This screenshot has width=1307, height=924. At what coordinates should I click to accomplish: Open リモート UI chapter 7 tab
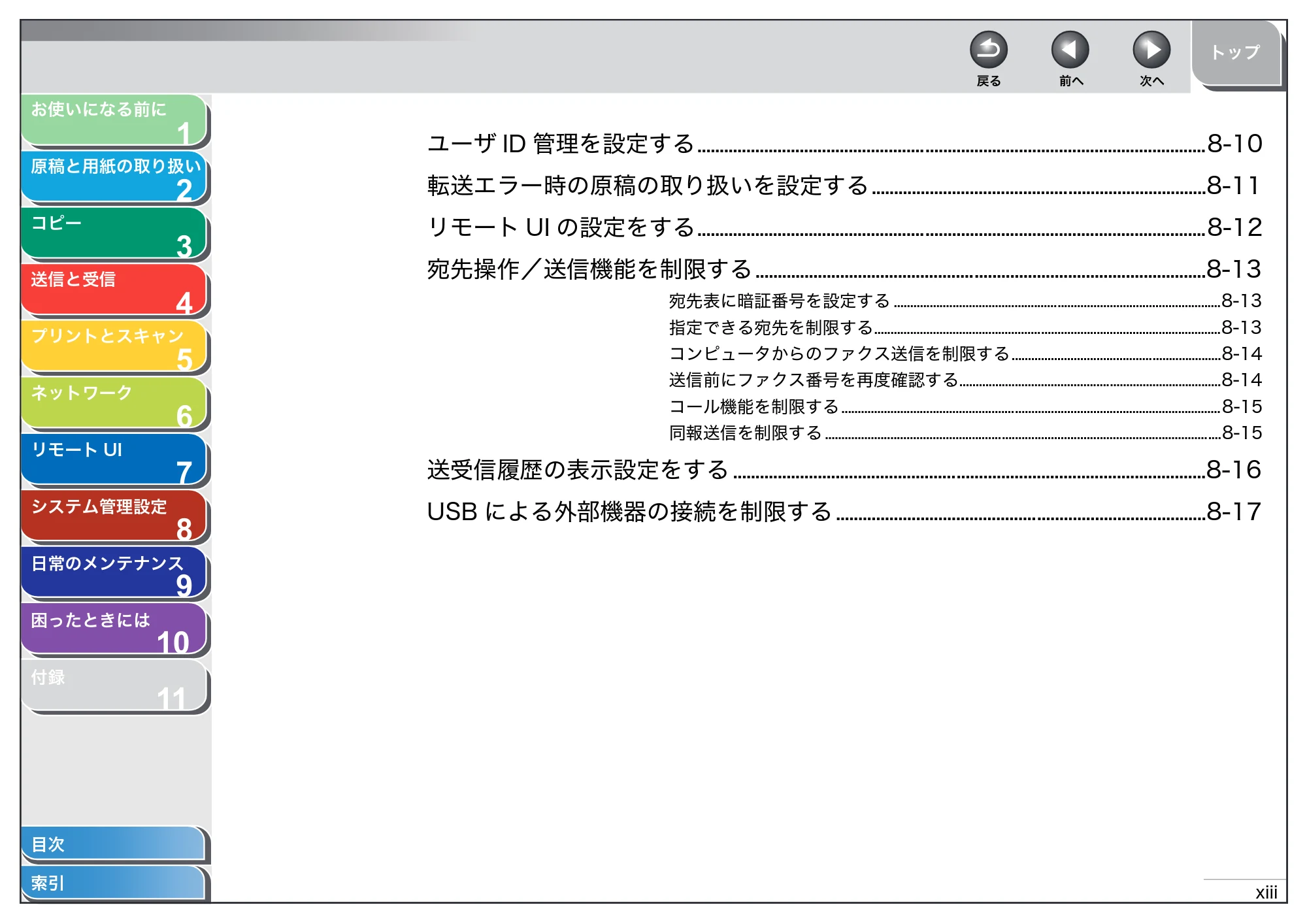pyautogui.click(x=114, y=460)
